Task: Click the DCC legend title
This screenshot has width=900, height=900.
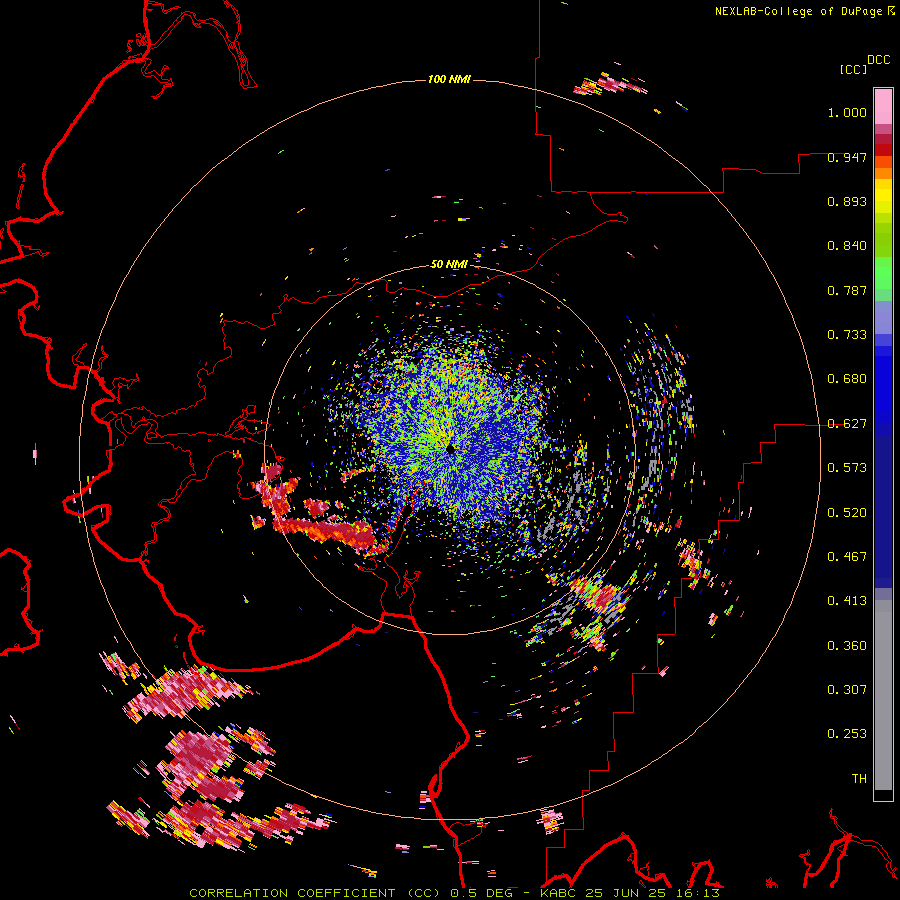Action: pyautogui.click(x=879, y=60)
